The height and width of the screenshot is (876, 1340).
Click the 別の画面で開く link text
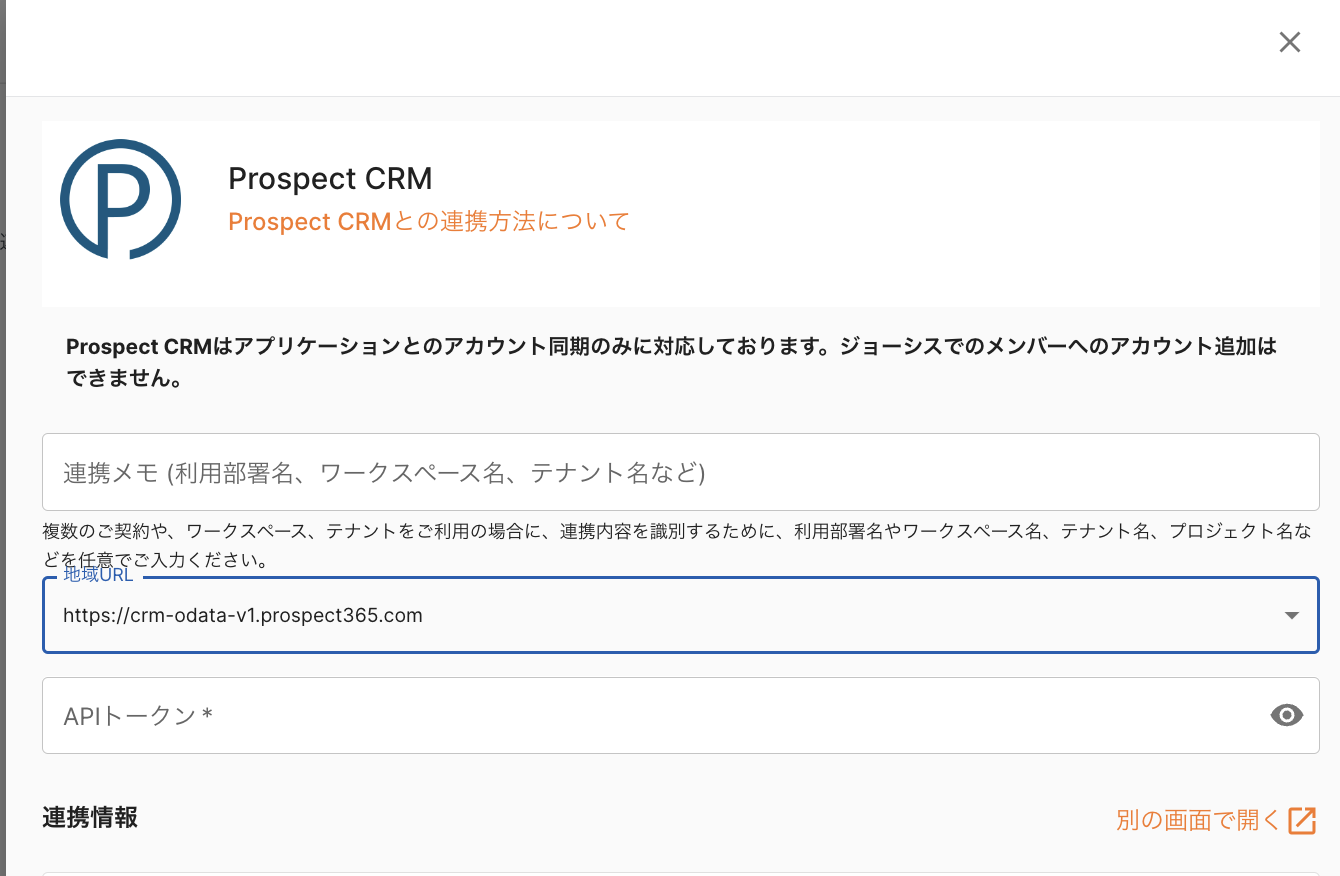click(x=1198, y=821)
